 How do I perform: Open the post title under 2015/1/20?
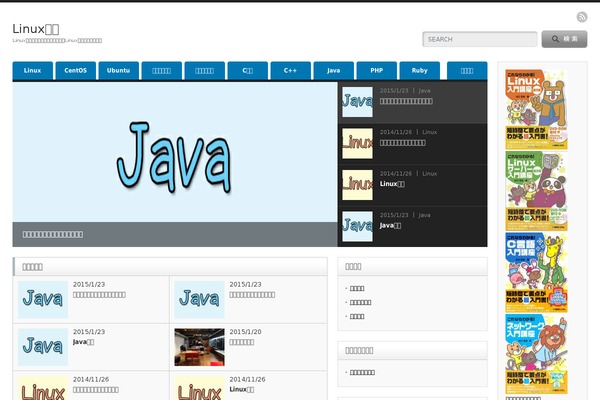click(242, 342)
